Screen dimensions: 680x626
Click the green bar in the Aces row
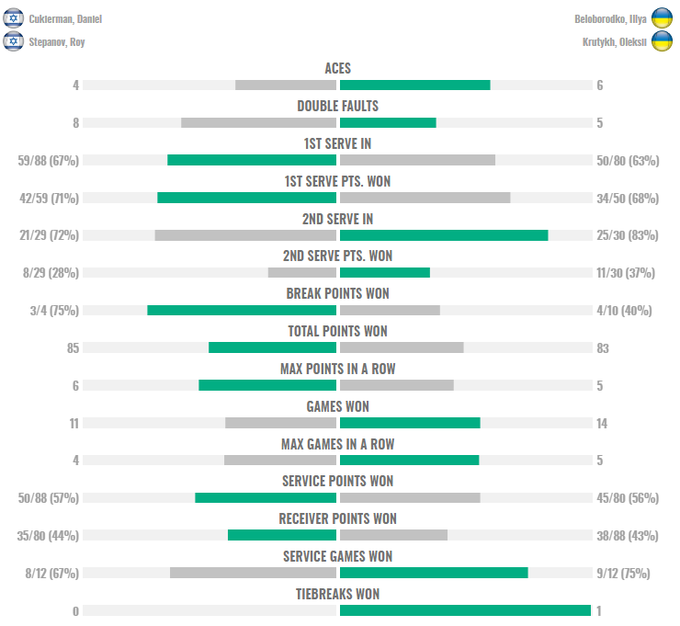click(x=415, y=85)
